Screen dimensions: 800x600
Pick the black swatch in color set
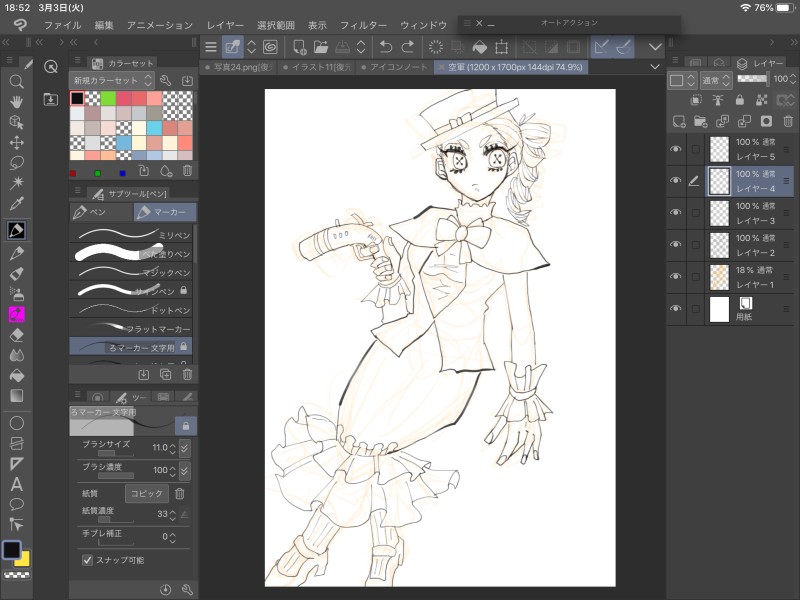pos(78,98)
